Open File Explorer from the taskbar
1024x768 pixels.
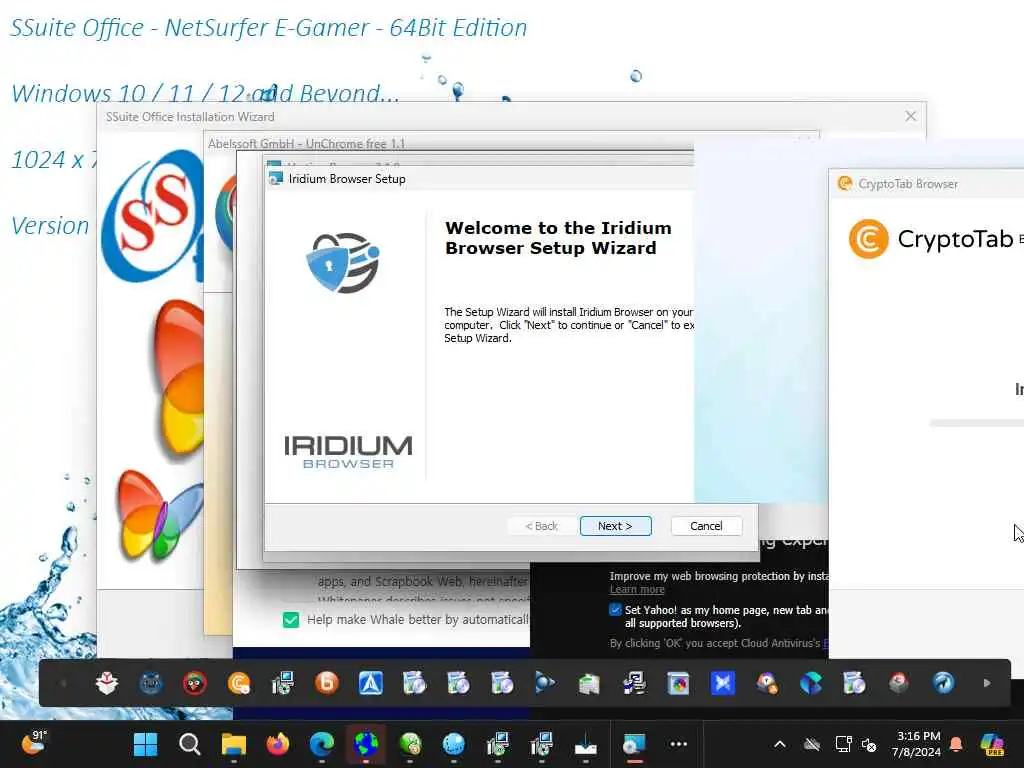[x=233, y=744]
